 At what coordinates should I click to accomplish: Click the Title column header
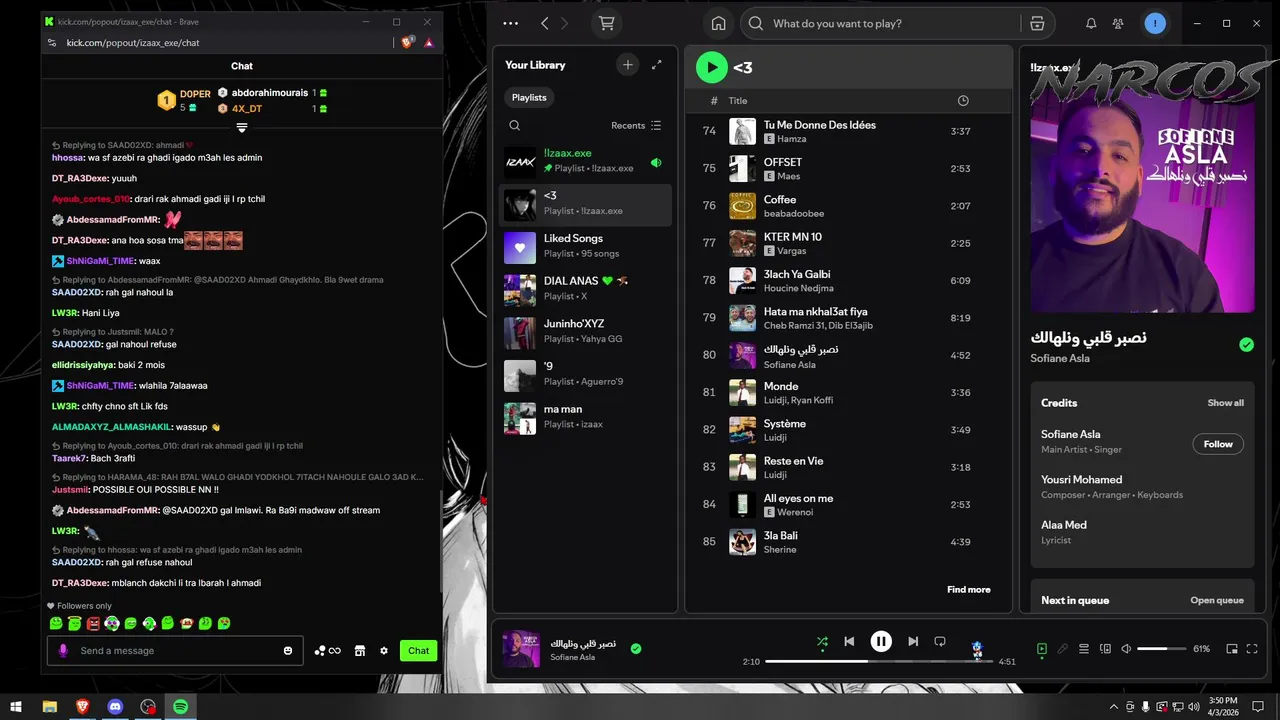(x=738, y=101)
